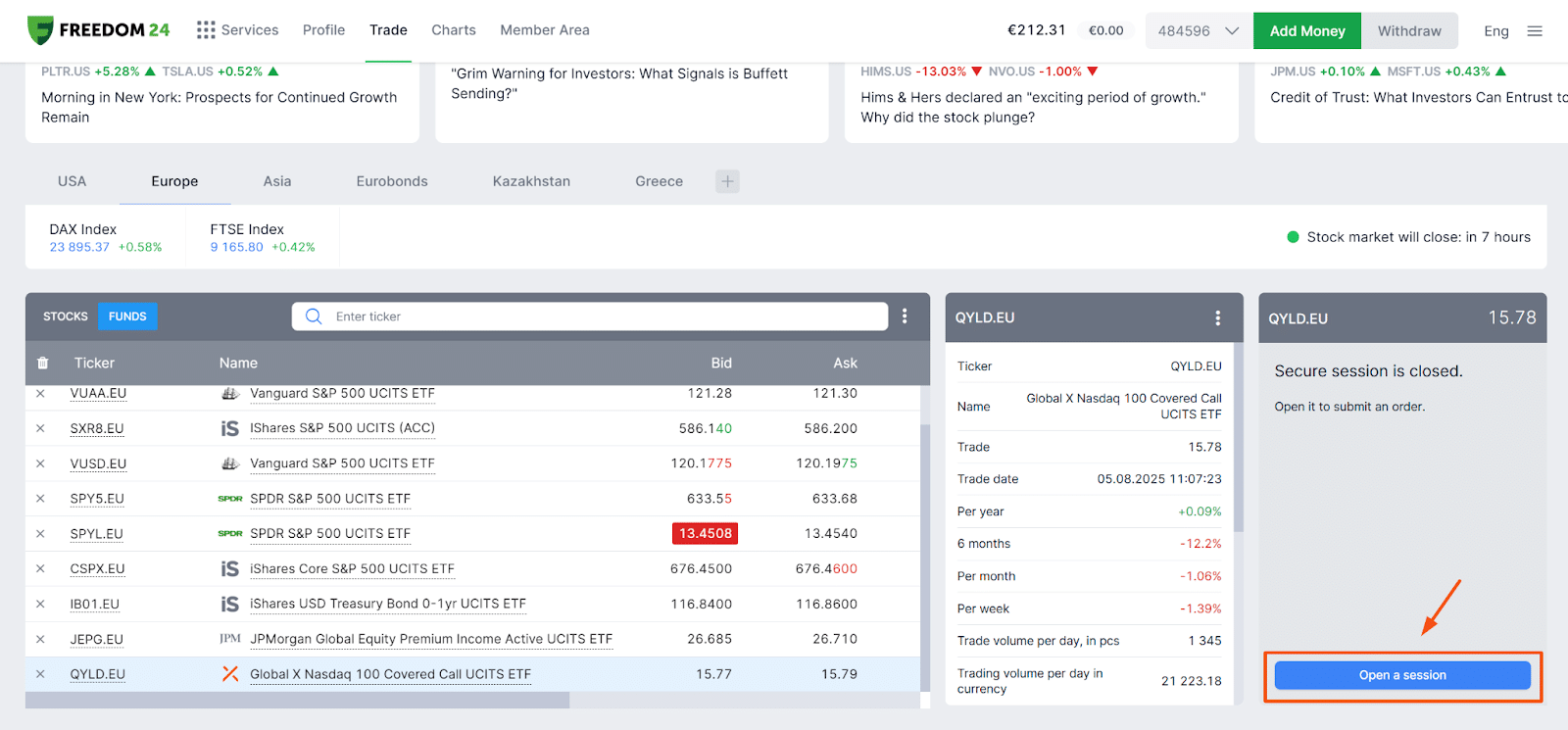The image size is (1568, 730).
Task: Click the ticker list horizontal scrollbar
Action: point(297,701)
